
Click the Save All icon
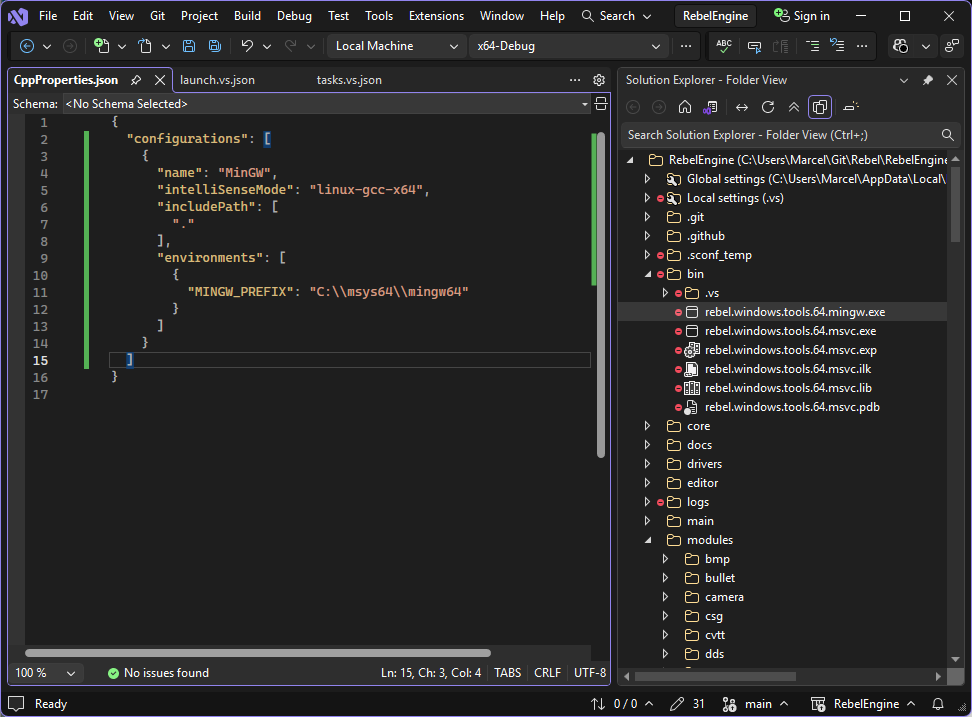point(214,46)
